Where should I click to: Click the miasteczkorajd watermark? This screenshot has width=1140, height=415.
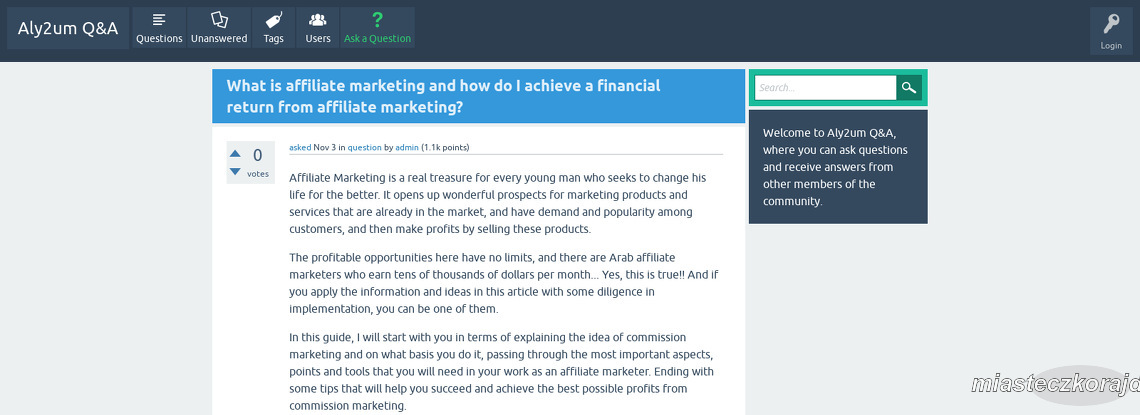(1055, 384)
